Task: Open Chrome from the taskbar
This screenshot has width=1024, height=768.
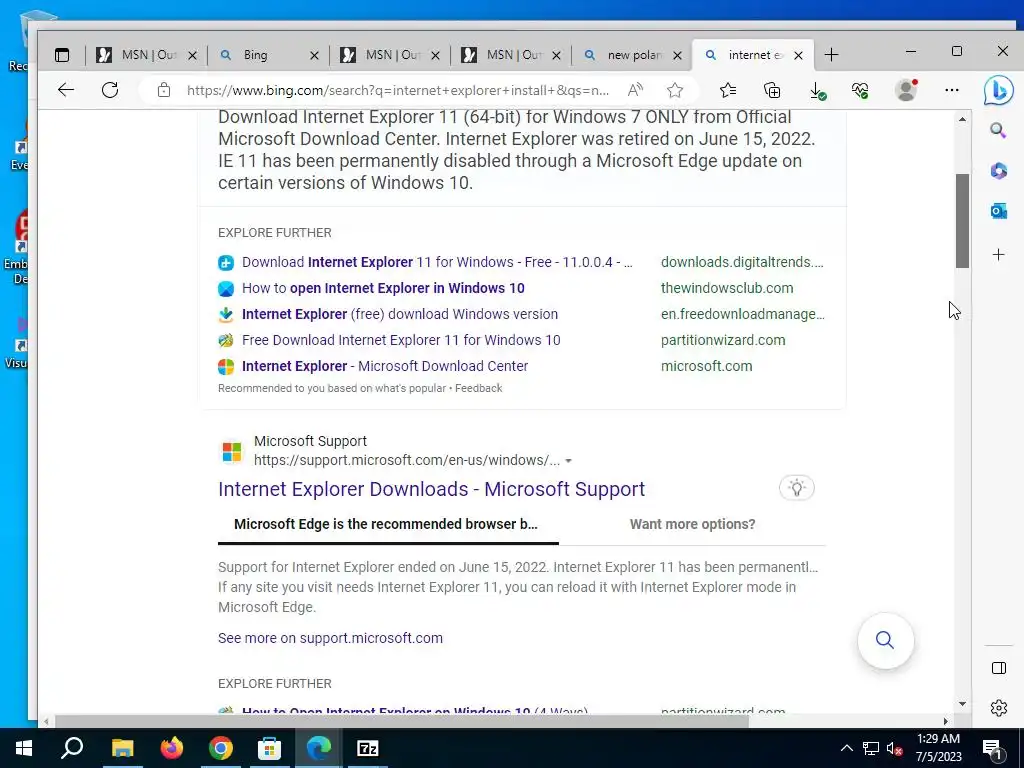Action: (221, 748)
